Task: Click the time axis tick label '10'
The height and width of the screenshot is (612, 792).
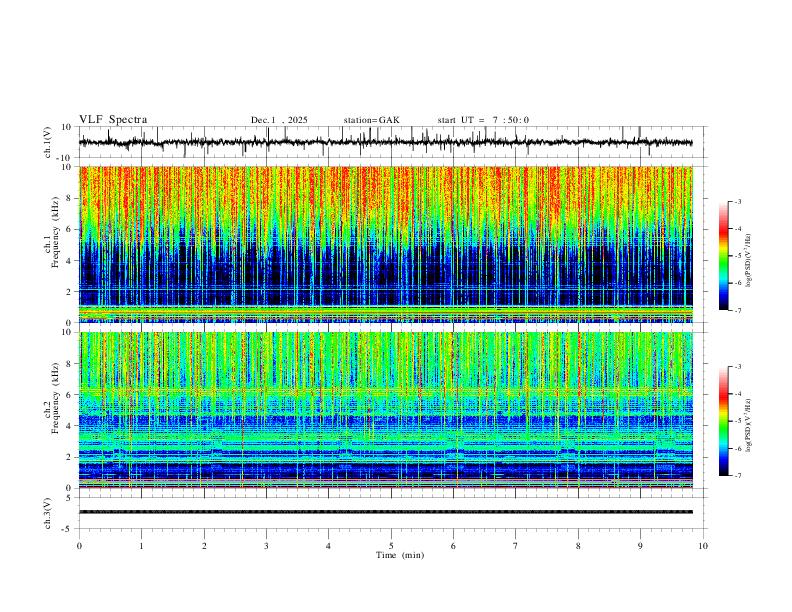Action: tap(703, 546)
